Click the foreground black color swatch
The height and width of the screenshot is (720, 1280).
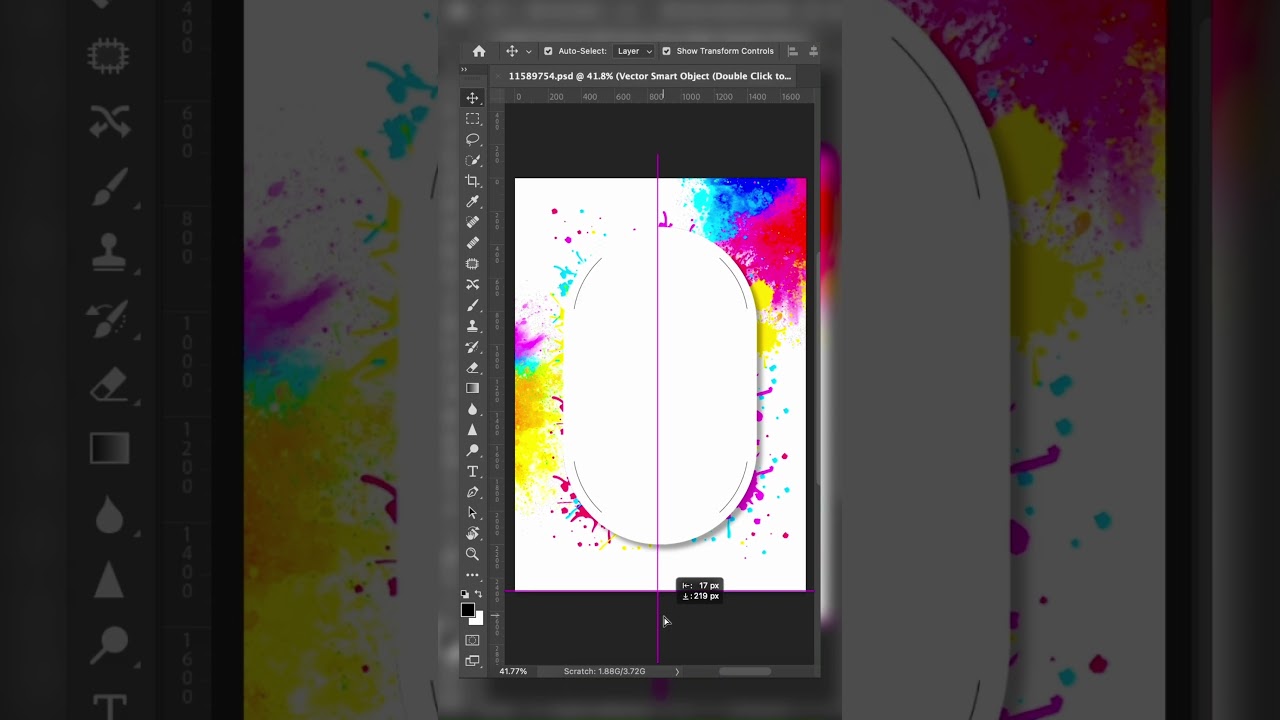pos(467,610)
